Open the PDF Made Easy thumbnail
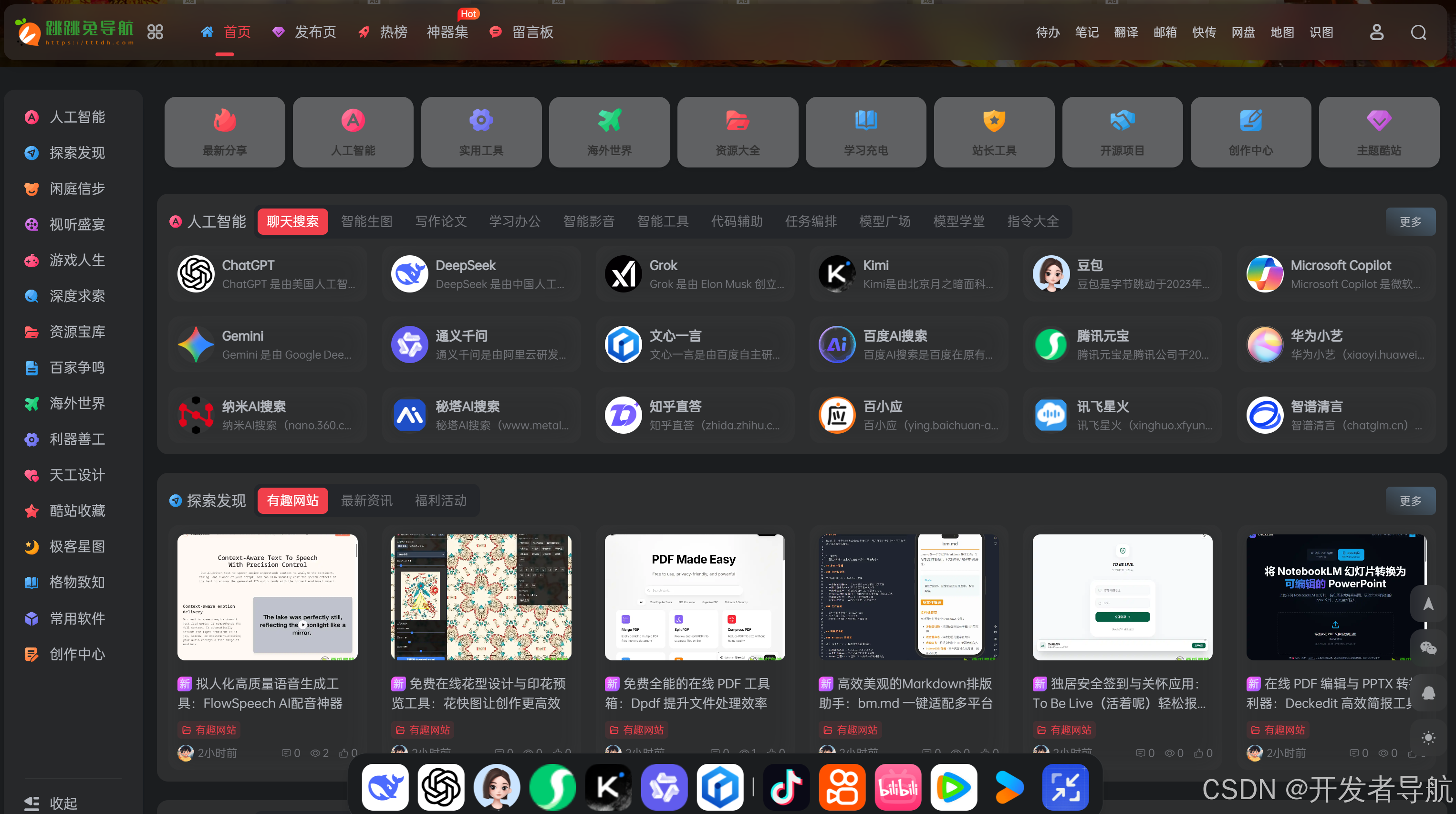 click(x=694, y=597)
